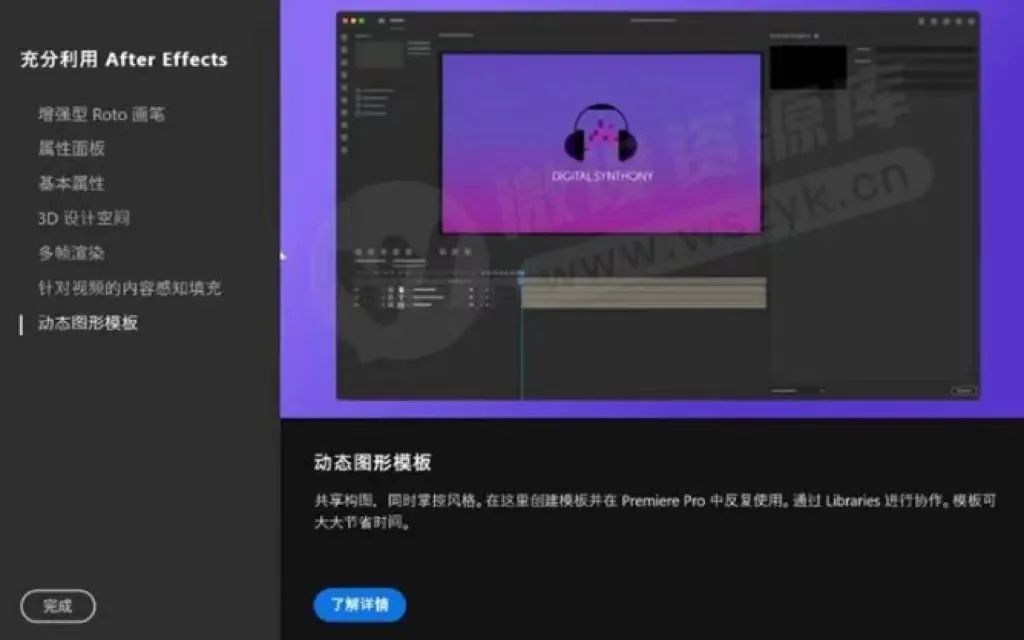Open the 3D 设计空间 topic
Image resolution: width=1024 pixels, height=640 pixels.
[84, 218]
